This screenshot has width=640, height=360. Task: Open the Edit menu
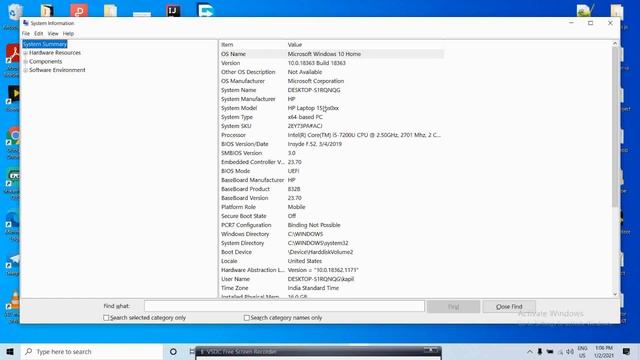point(39,33)
